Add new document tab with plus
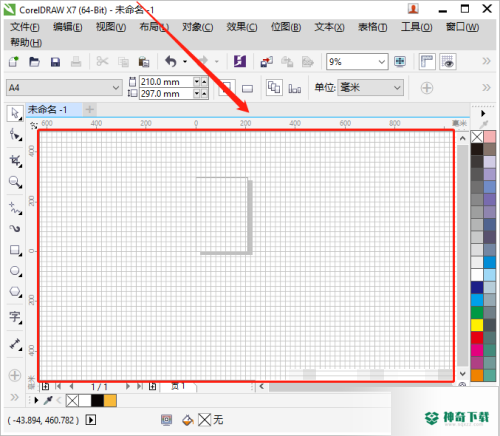Screen dimensions: 500x436 [x=89, y=109]
